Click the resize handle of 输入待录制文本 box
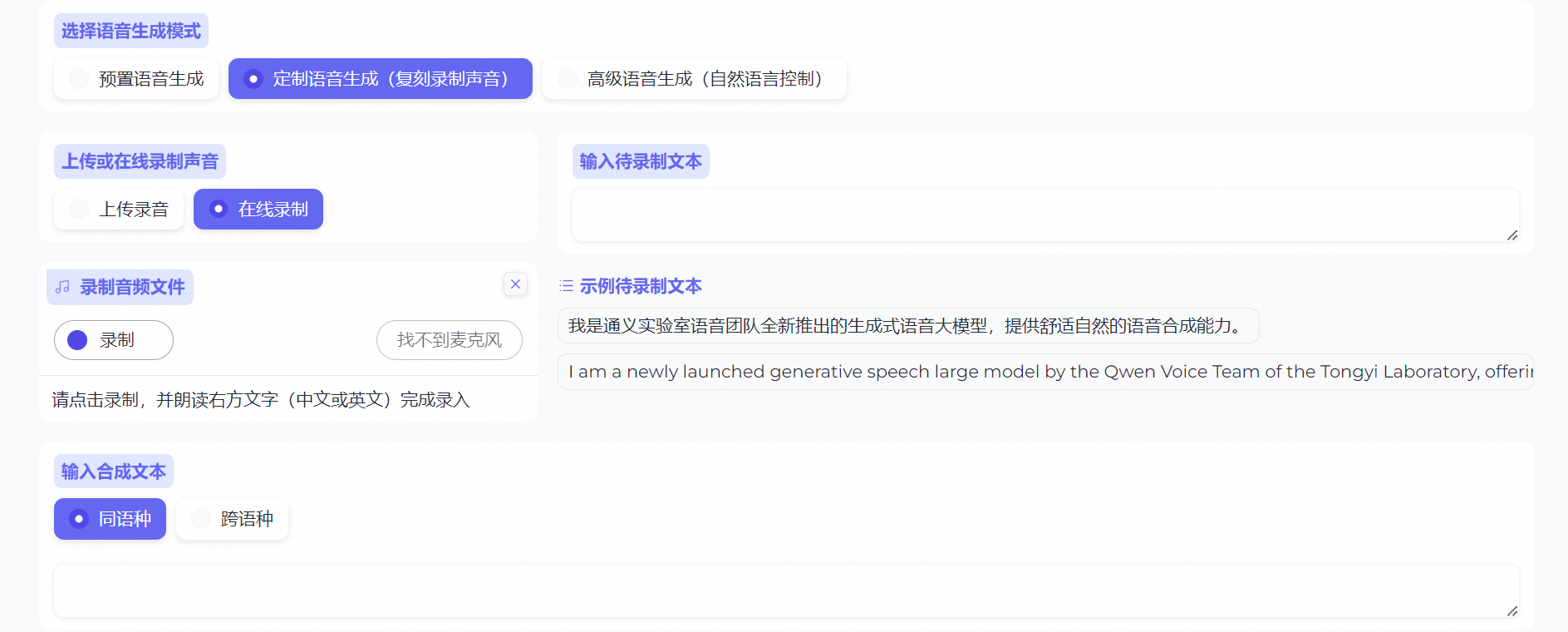1568x632 pixels. (x=1512, y=235)
